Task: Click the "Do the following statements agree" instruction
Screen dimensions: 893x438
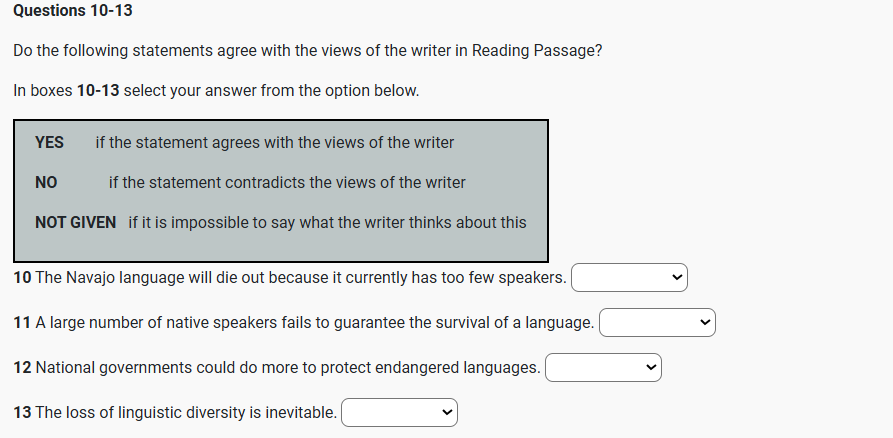Action: [307, 50]
